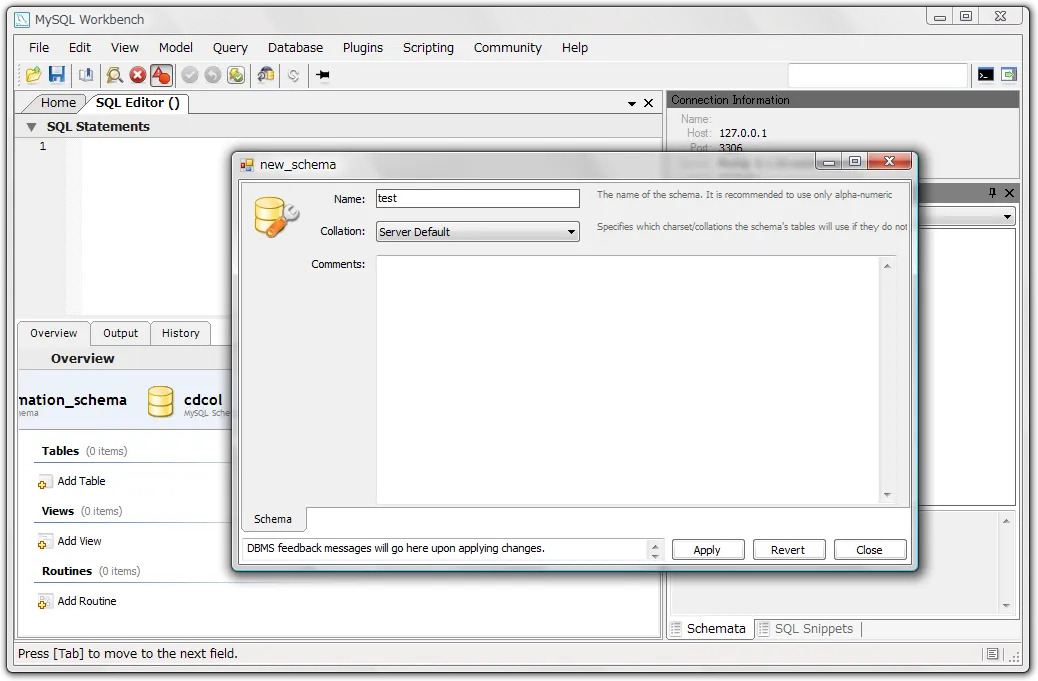The height and width of the screenshot is (681, 1038).
Task: Click the Apply button
Action: (707, 550)
